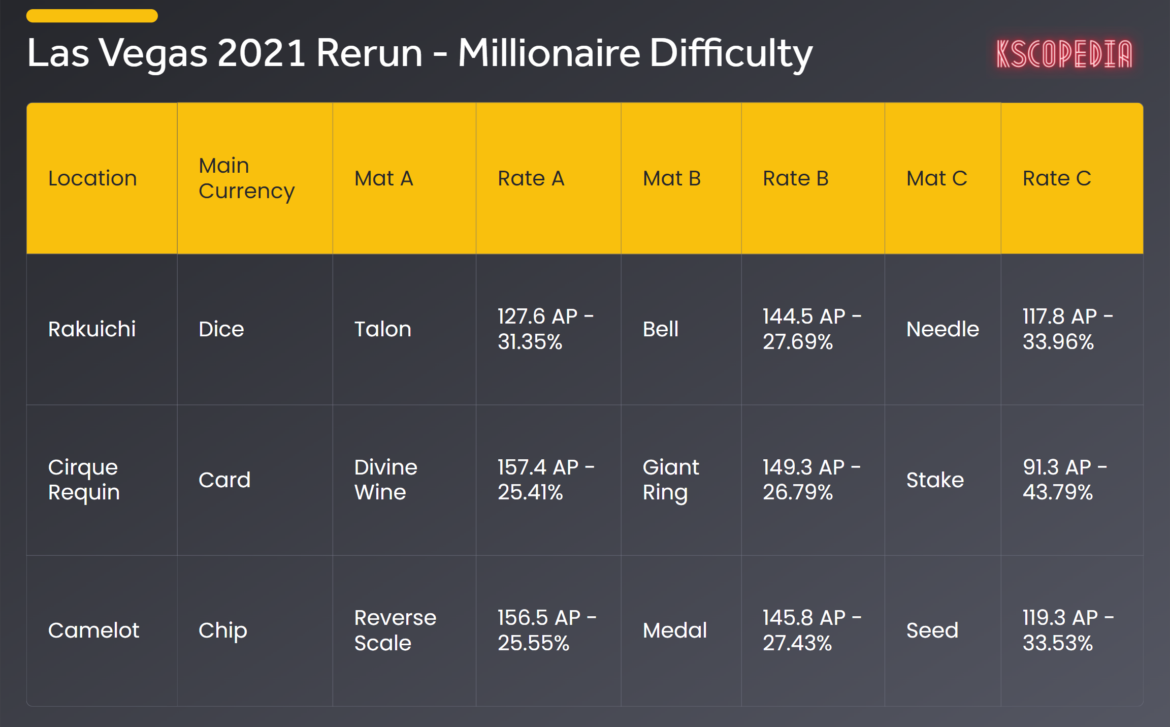This screenshot has height=727, width=1170.
Task: Select the Rate C column header
Action: (x=1056, y=179)
